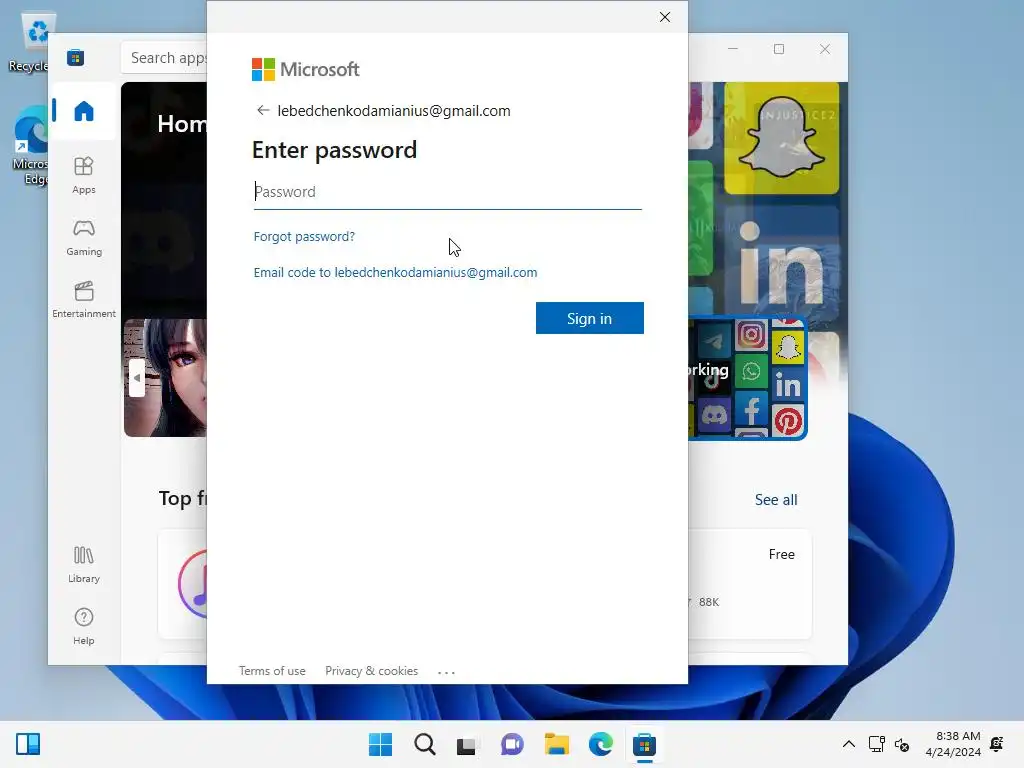Show previous banner with carousel left arrow

[136, 377]
